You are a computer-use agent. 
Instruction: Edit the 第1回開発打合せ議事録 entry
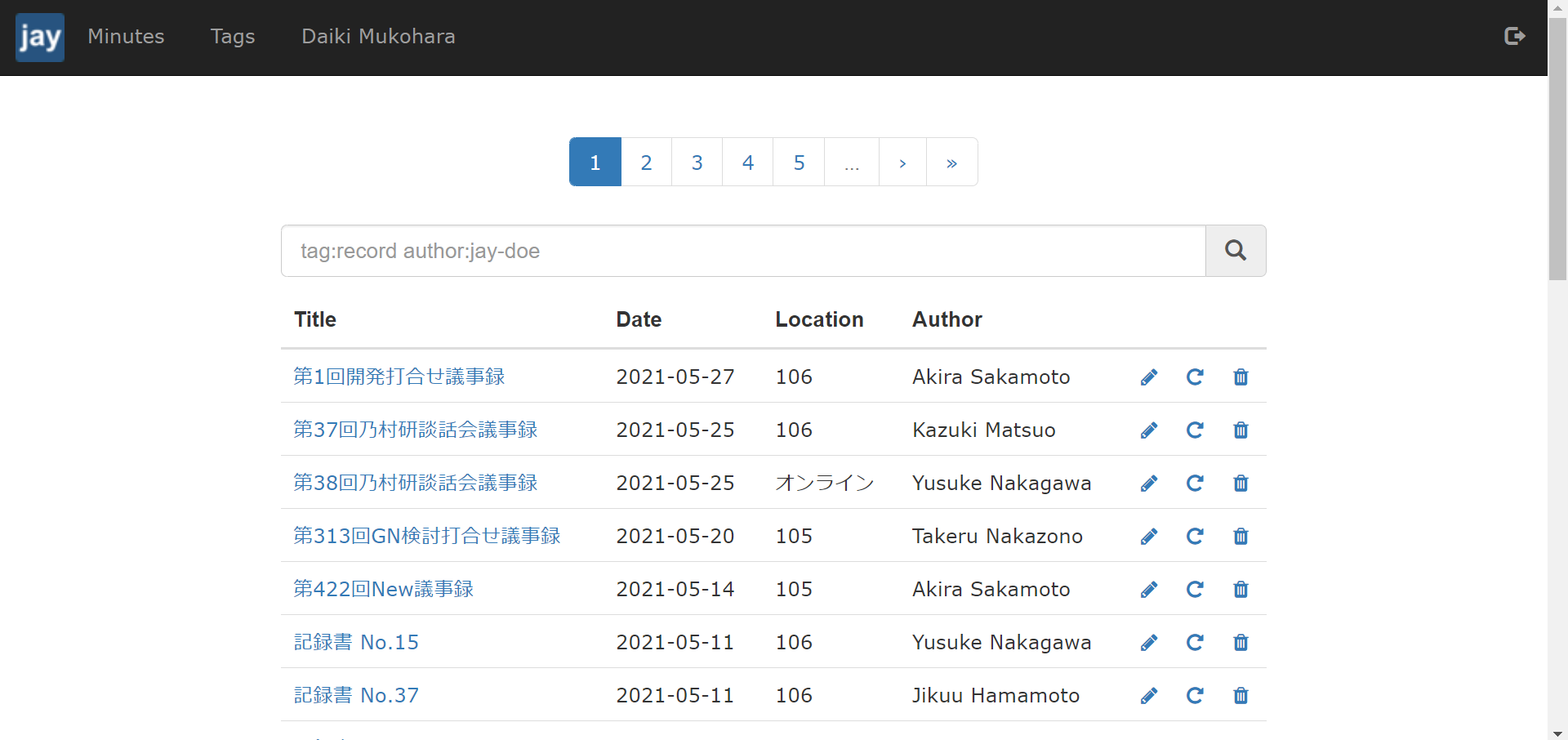coord(1148,377)
